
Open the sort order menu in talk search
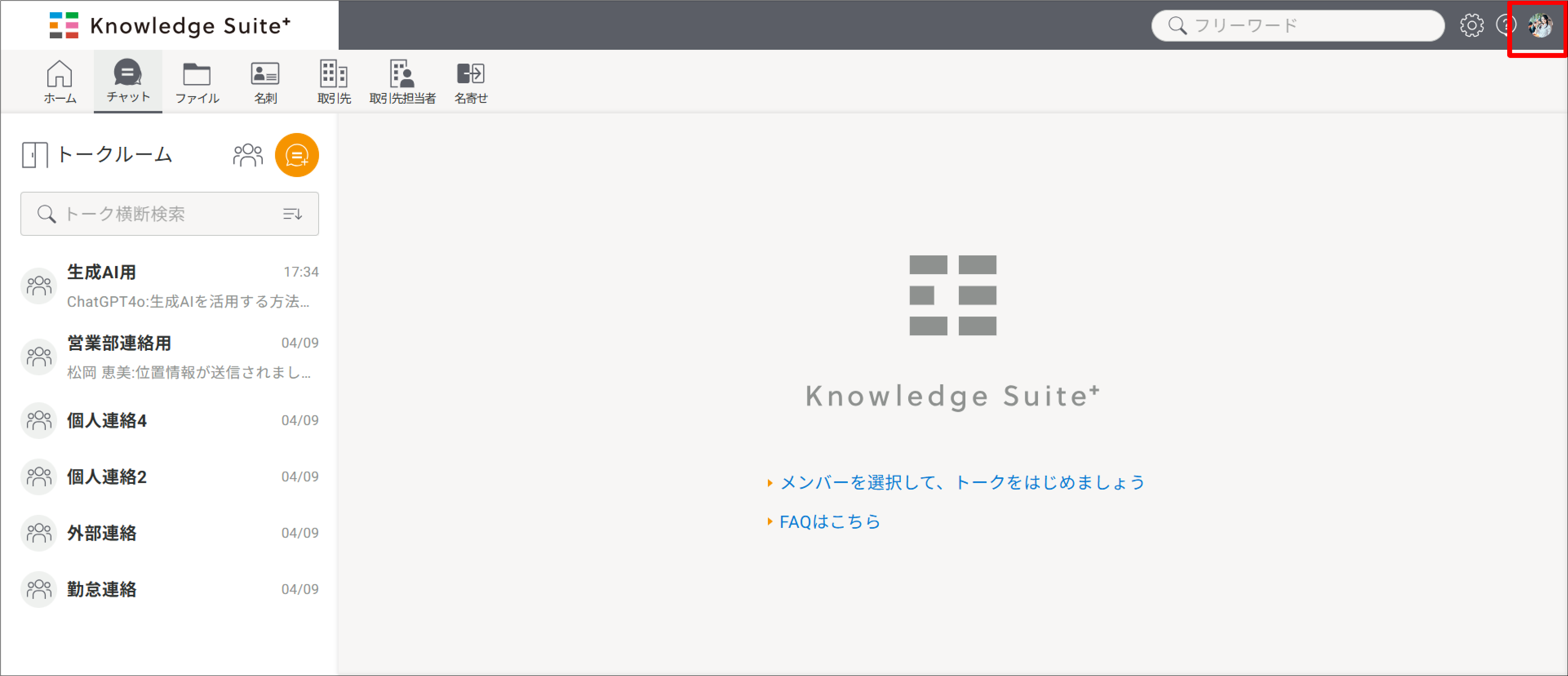[292, 213]
